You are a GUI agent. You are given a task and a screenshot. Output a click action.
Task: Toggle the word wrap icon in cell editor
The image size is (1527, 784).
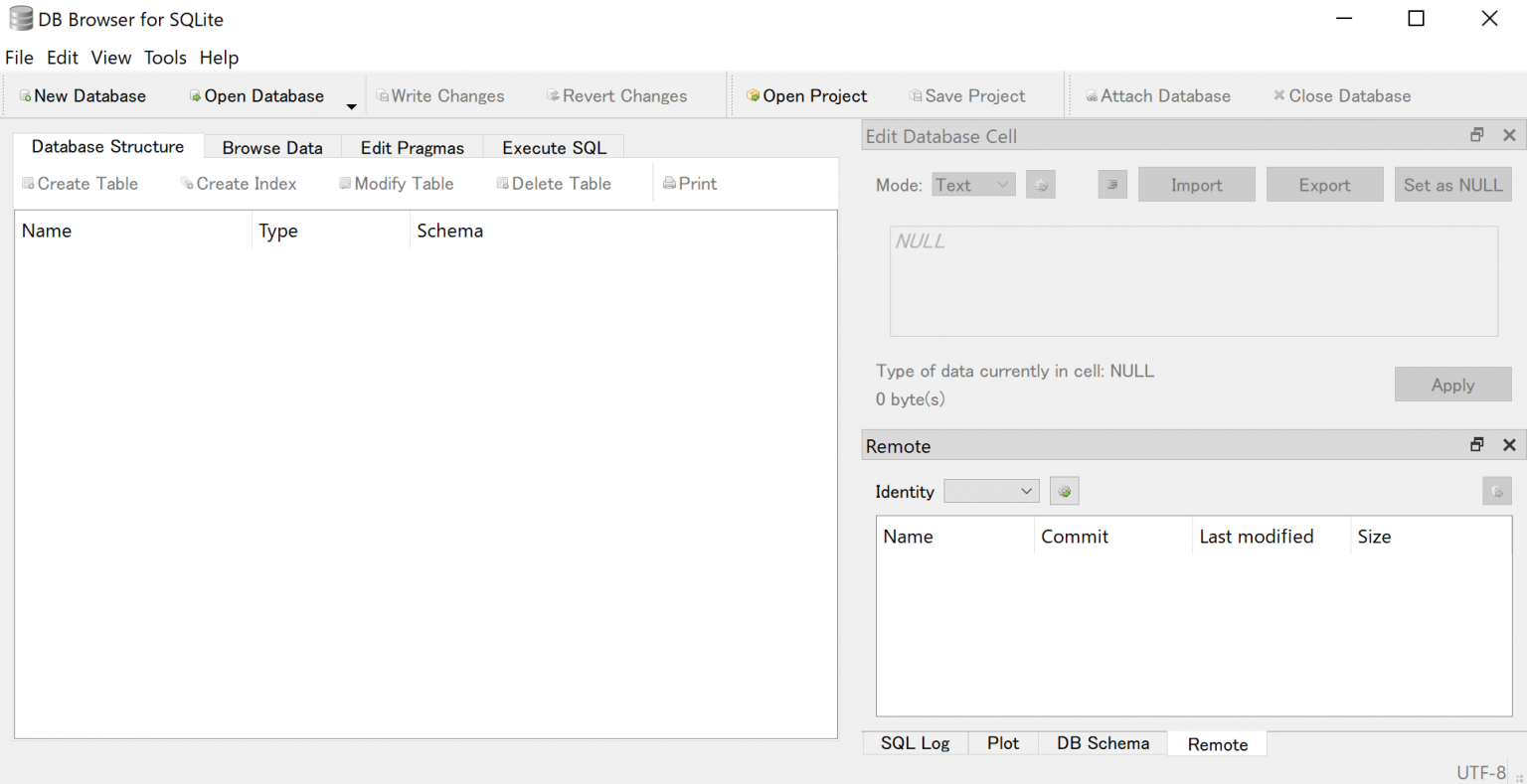pyautogui.click(x=1112, y=185)
